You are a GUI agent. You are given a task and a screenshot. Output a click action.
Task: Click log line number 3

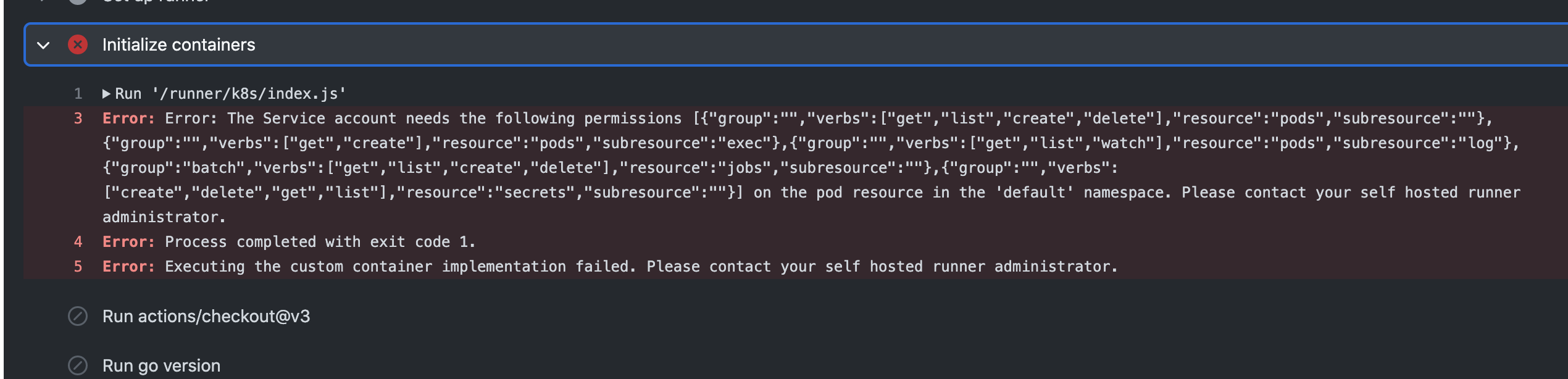coord(78,119)
